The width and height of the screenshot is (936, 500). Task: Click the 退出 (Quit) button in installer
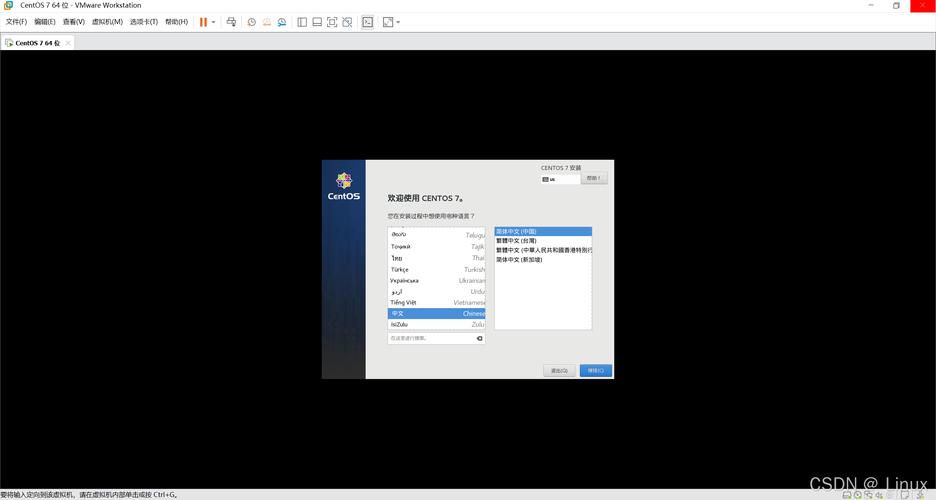coord(559,370)
